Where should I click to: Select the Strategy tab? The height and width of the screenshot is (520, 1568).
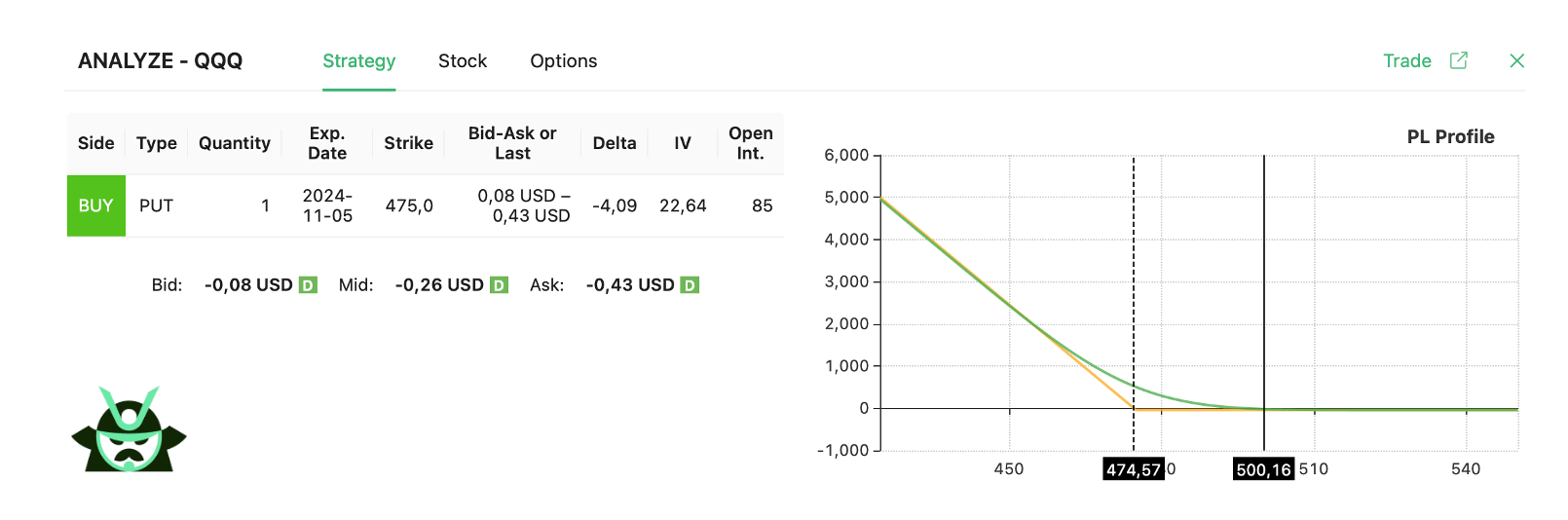click(x=358, y=61)
